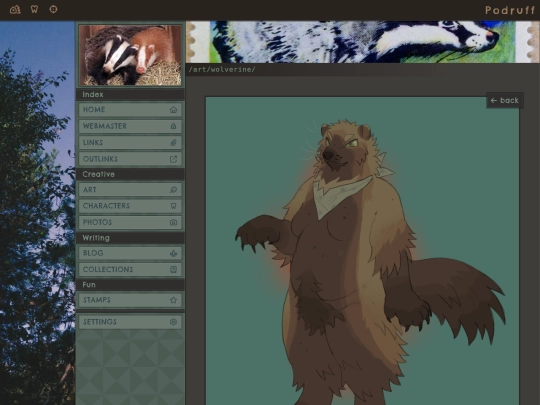Click the house icon beside HOME
The image size is (540, 405).
tap(173, 110)
